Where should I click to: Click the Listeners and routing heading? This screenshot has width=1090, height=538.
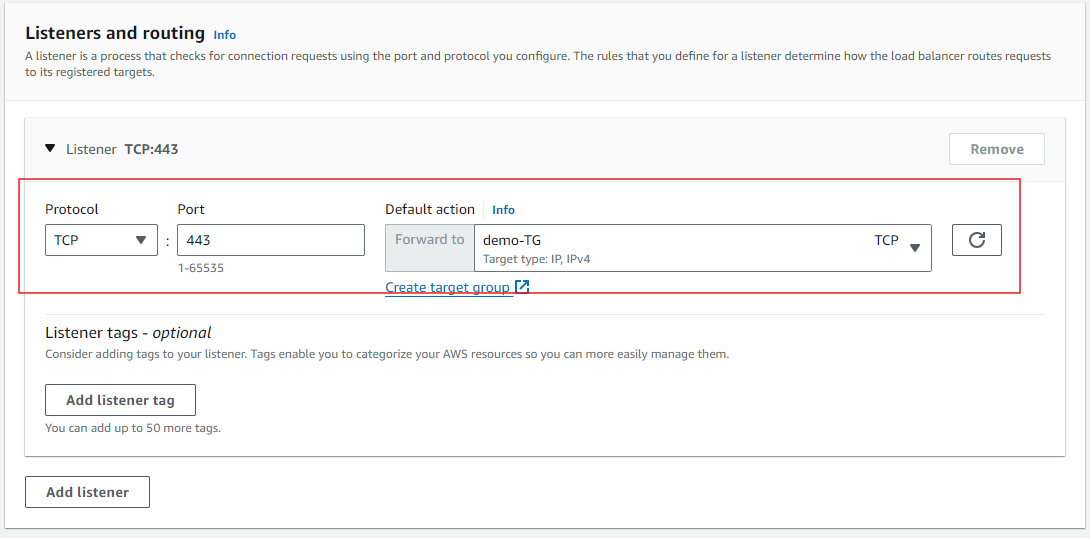click(x=114, y=33)
